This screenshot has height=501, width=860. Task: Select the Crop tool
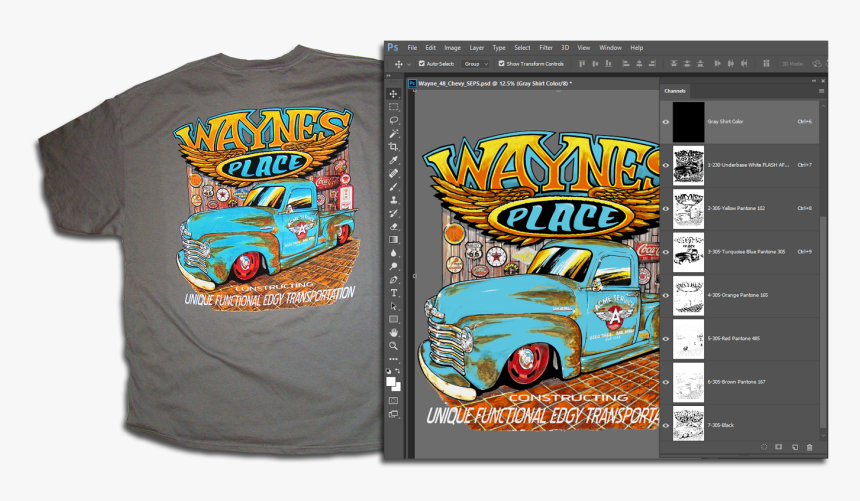click(393, 147)
